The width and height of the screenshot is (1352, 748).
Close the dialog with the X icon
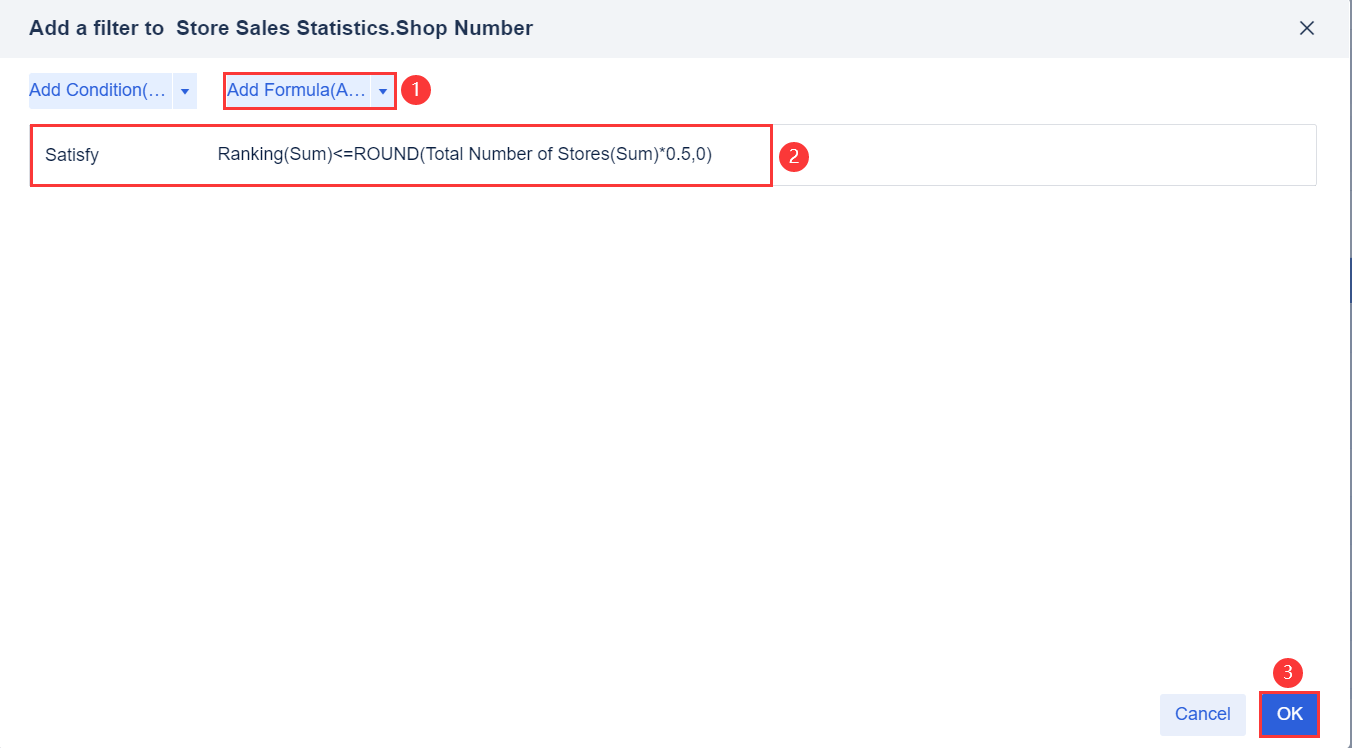pos(1307,28)
